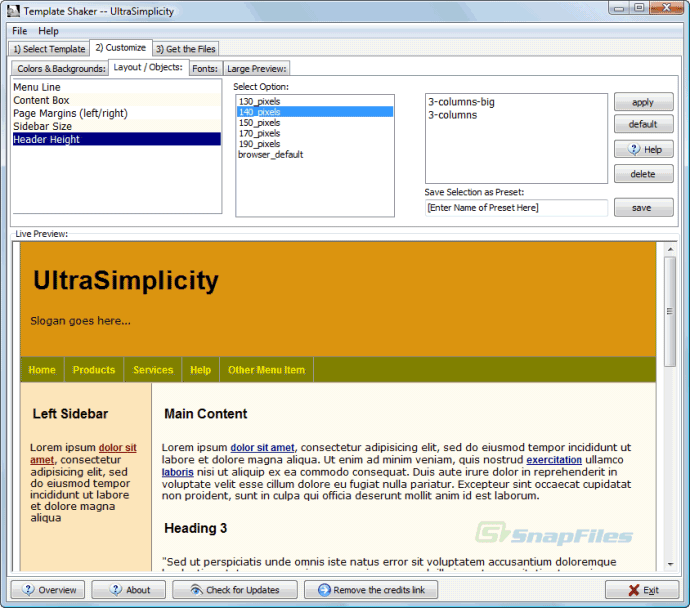Screen dimensions: 690x608
Task: Click the preview scrollbar down arrow
Action: [670, 564]
